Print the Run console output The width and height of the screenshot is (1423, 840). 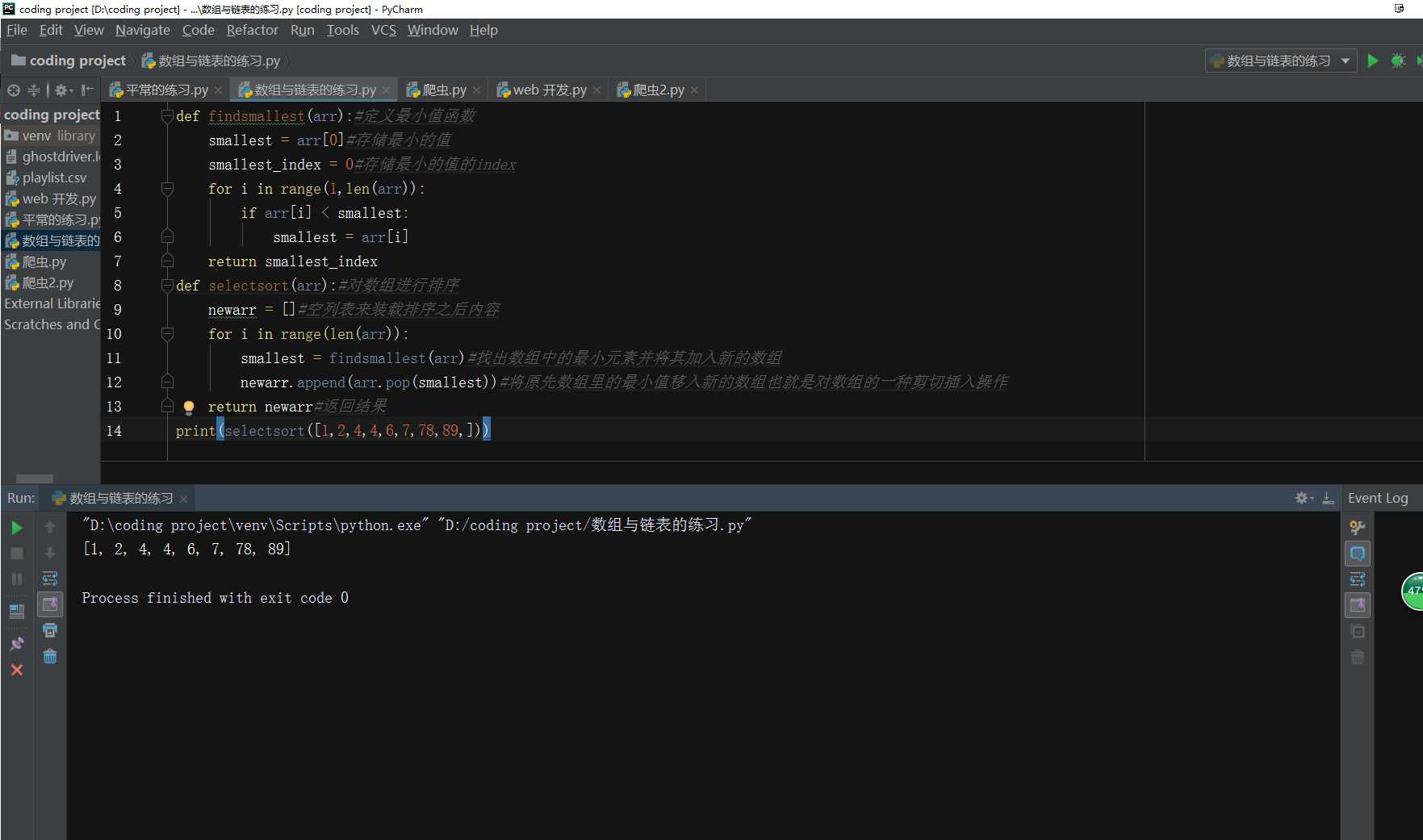[x=50, y=630]
